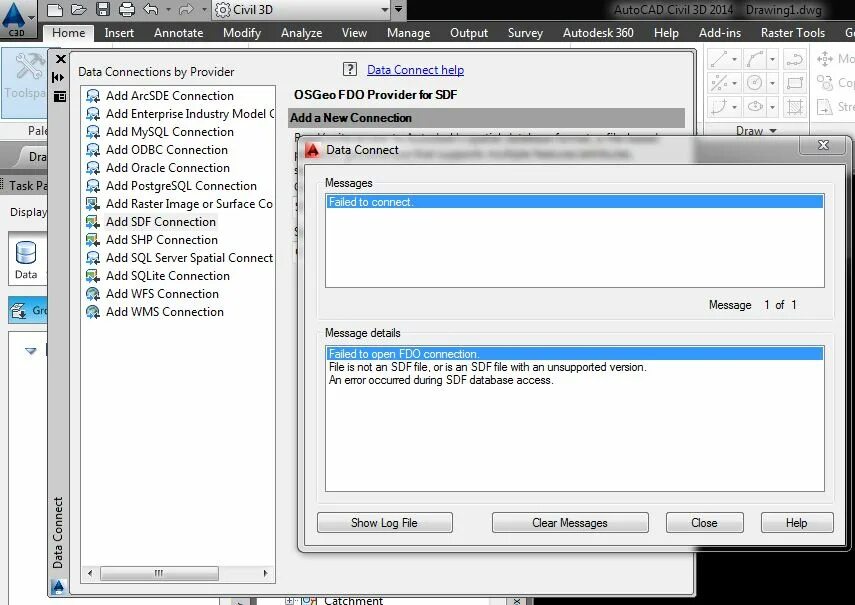Switch to the Home ribbon tab
855x605 pixels.
[x=69, y=33]
